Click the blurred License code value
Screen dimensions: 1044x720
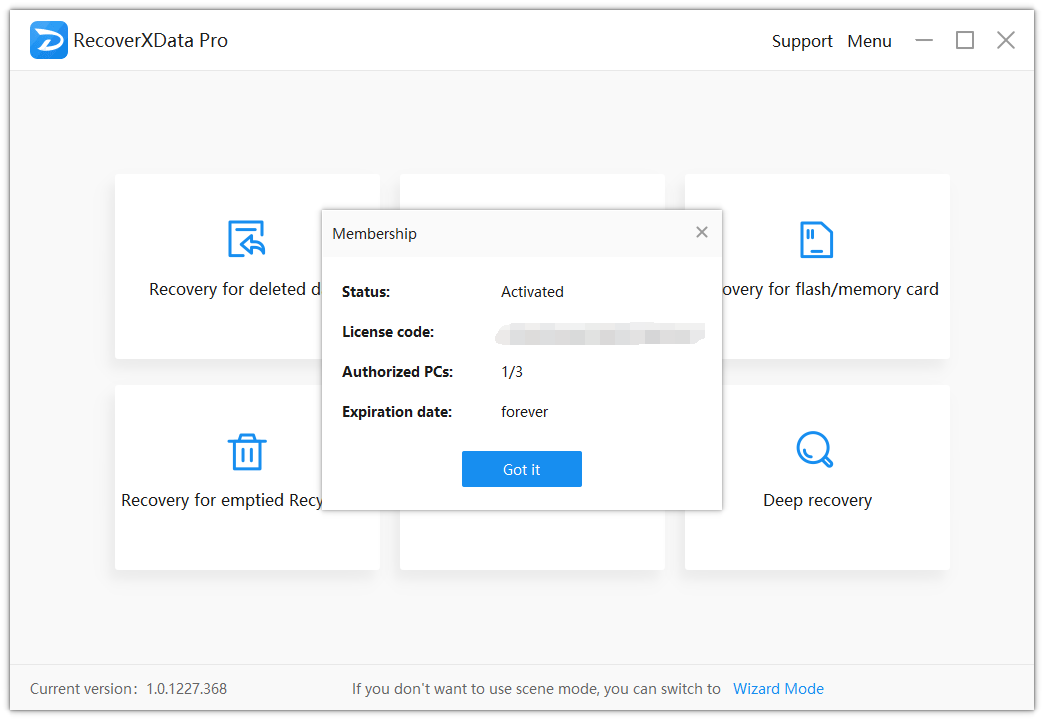pyautogui.click(x=600, y=333)
